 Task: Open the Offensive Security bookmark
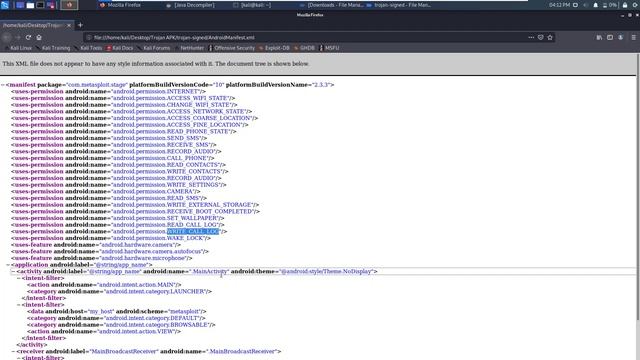232,48
